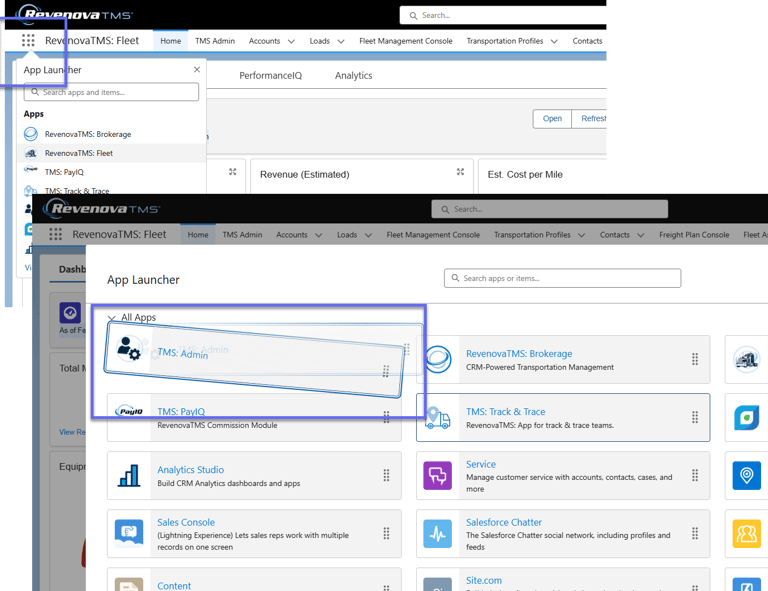Click the Analytics Studio bar chart icon
Viewport: 768px width, 591px height.
129,475
